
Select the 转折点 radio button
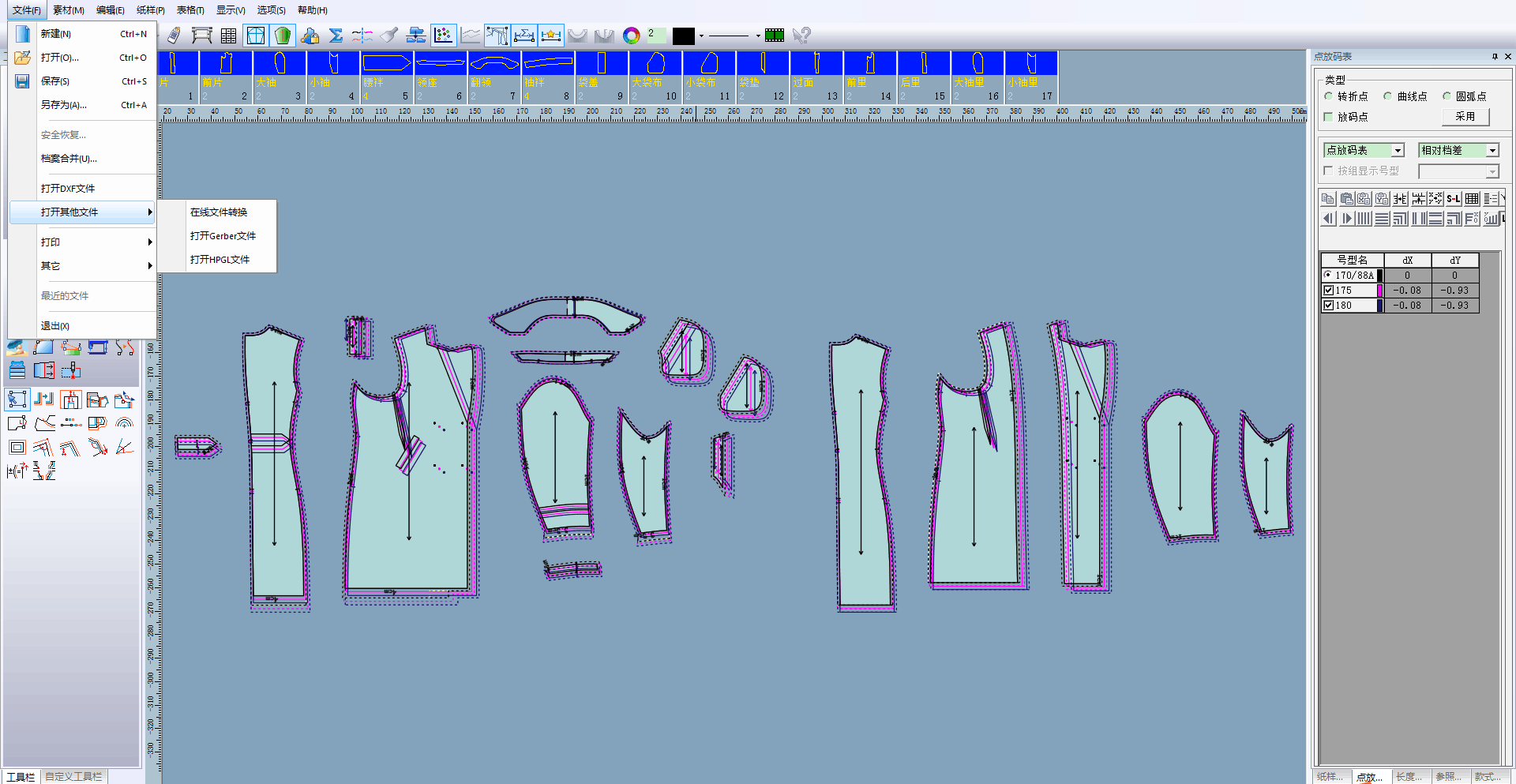(x=1329, y=96)
